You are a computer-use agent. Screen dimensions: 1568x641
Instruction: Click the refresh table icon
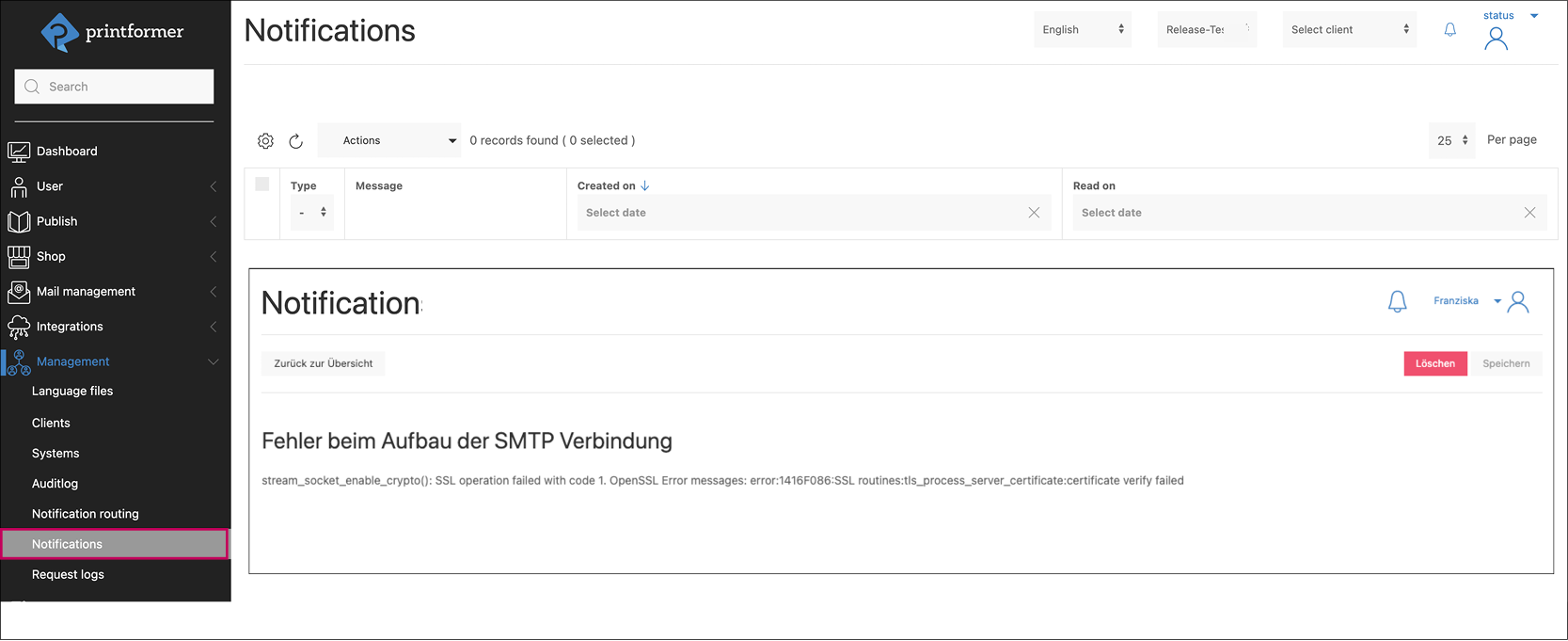[295, 141]
